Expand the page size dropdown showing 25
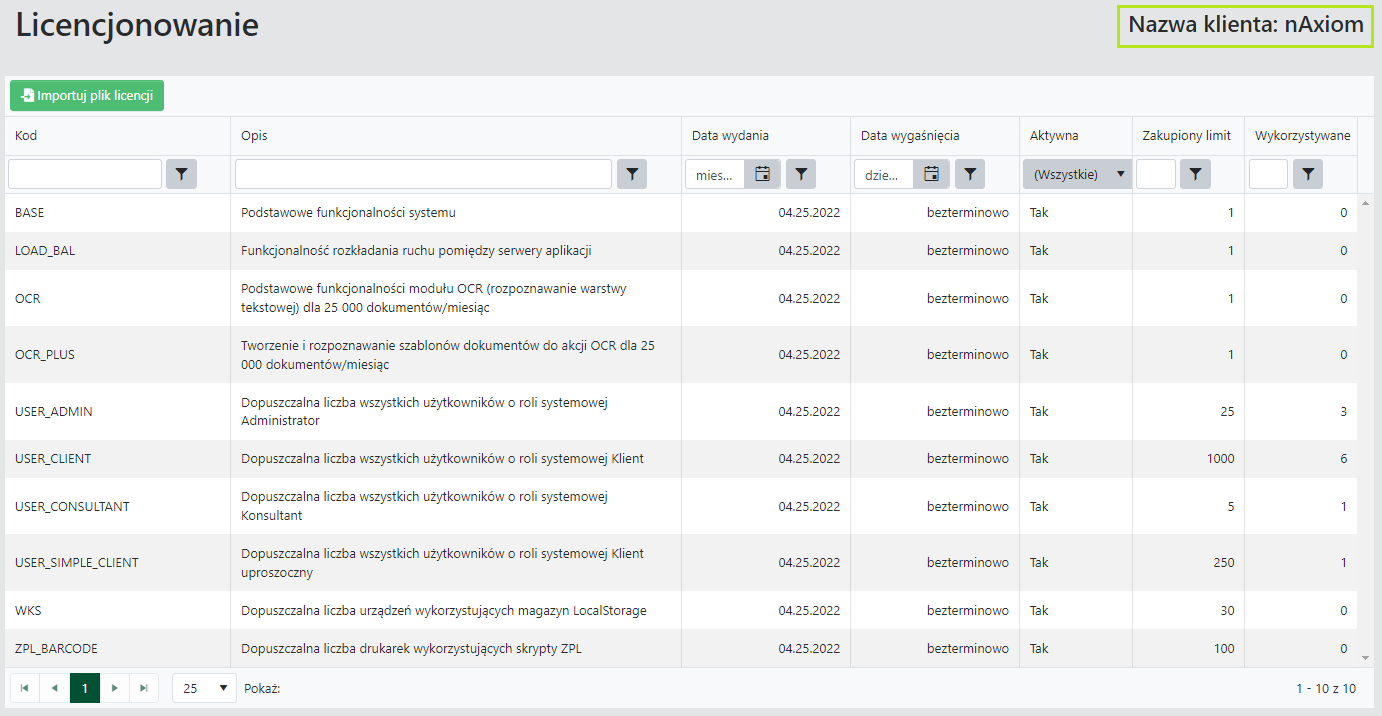 [x=204, y=688]
